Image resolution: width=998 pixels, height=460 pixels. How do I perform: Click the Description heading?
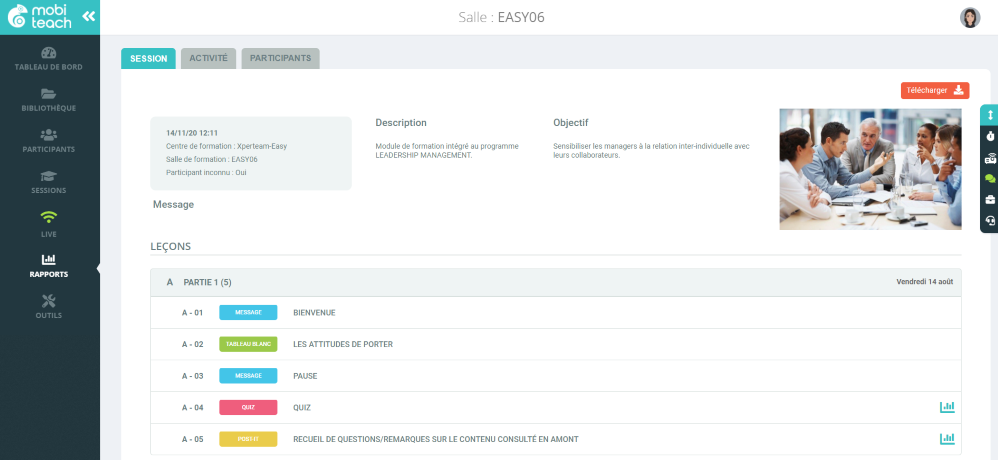pyautogui.click(x=401, y=123)
